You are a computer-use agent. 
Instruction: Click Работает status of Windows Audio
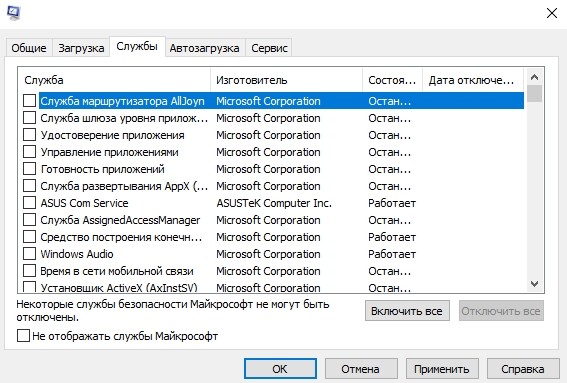click(392, 254)
